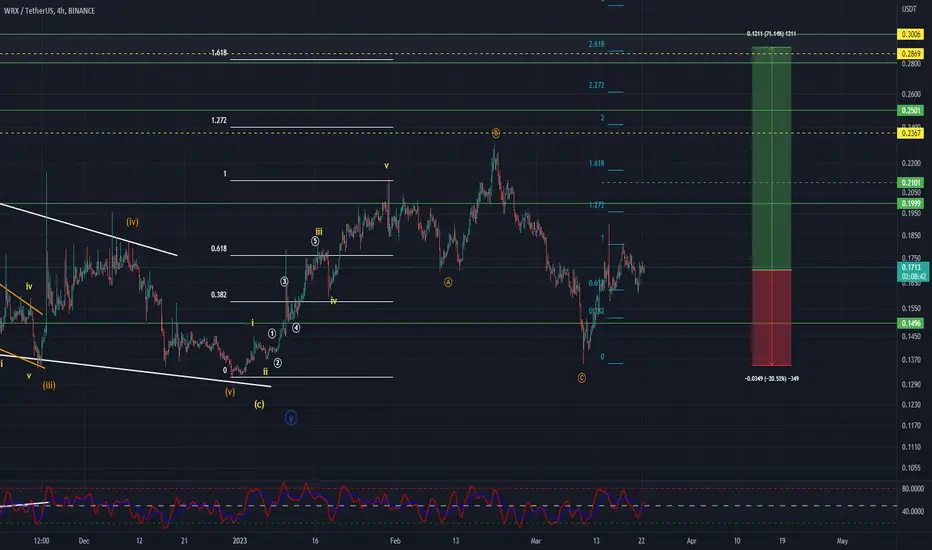
Task: Select the yellow 0.3006 price label
Action: coord(911,34)
